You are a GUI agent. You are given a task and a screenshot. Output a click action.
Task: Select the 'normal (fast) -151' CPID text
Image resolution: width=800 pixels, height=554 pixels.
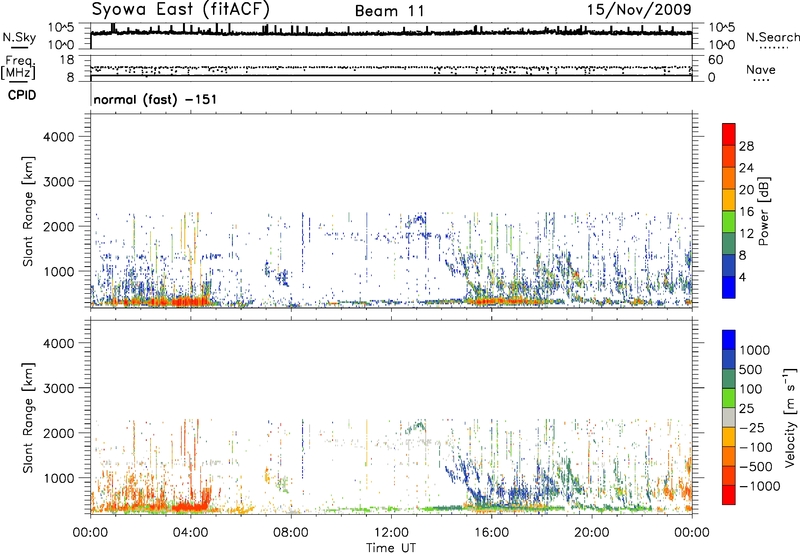click(x=155, y=99)
